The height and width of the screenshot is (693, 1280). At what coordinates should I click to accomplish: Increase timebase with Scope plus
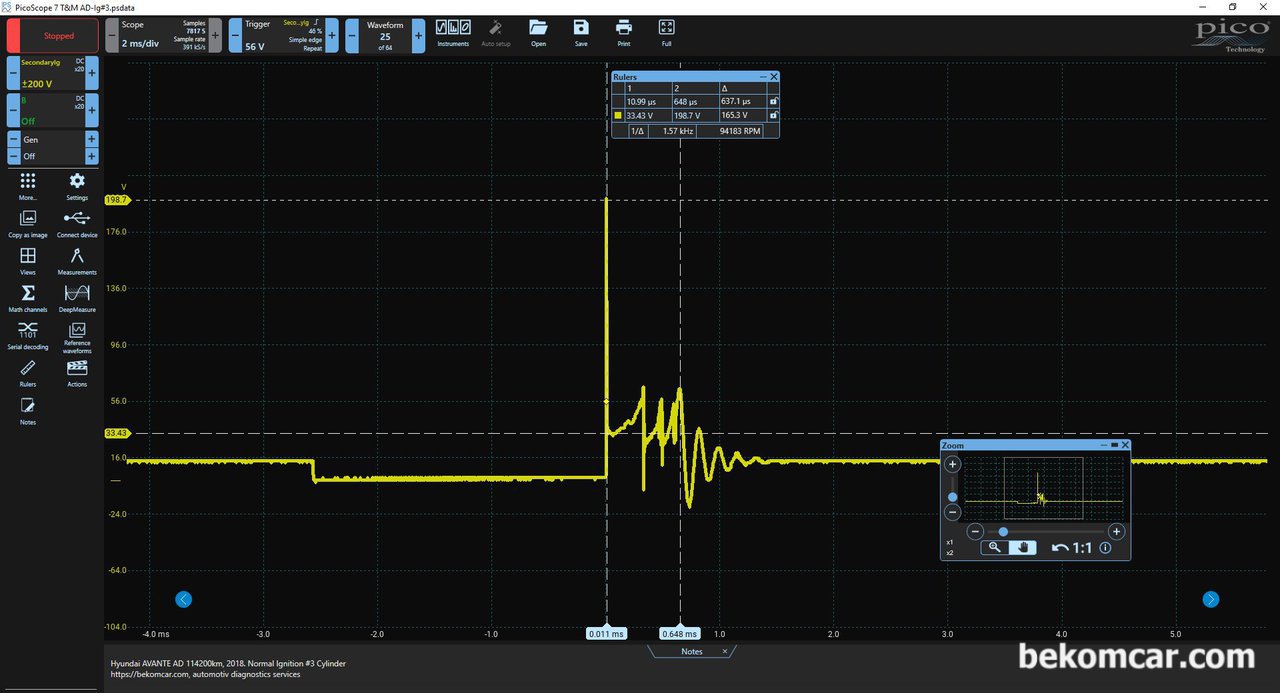[215, 36]
